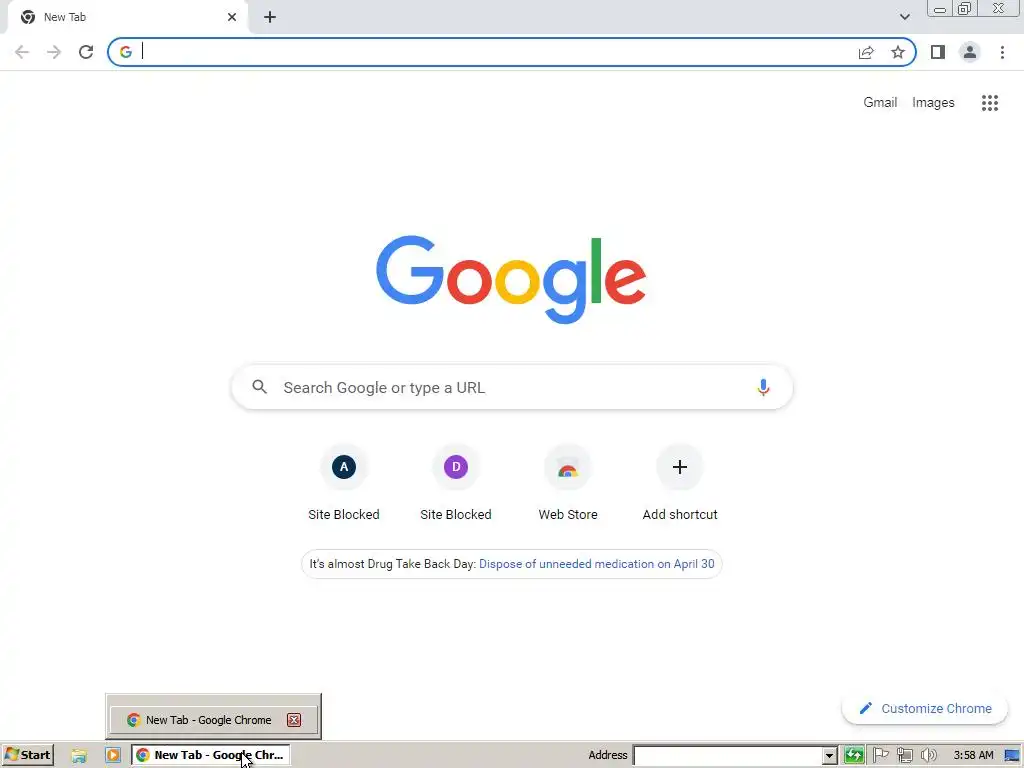The image size is (1024, 768).
Task: Click the 3:58 AM clock
Action: pyautogui.click(x=973, y=756)
